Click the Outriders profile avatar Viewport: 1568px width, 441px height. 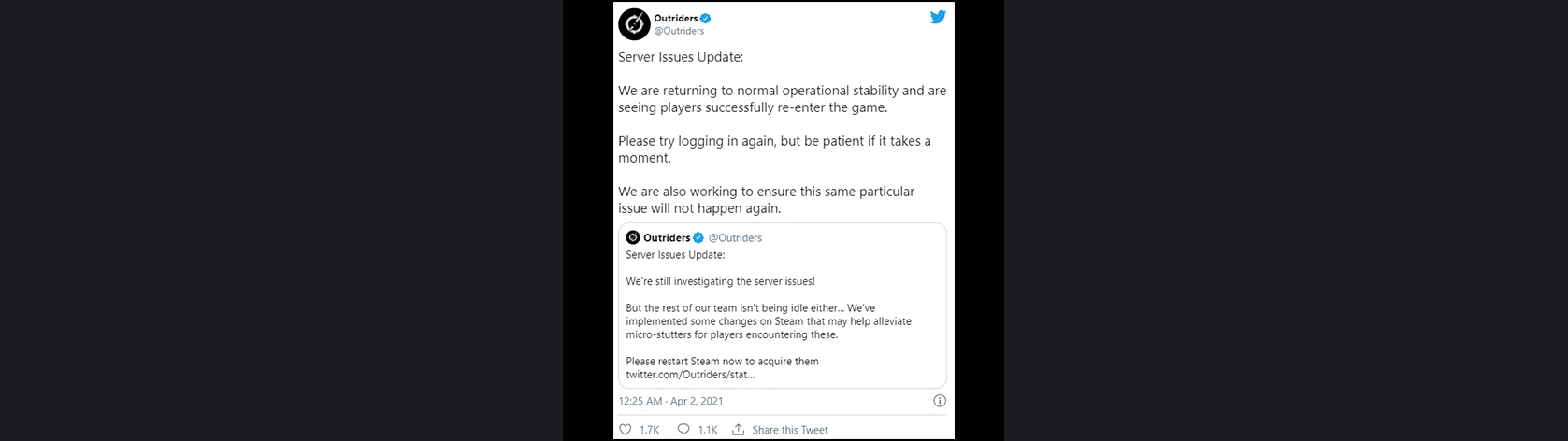(634, 24)
